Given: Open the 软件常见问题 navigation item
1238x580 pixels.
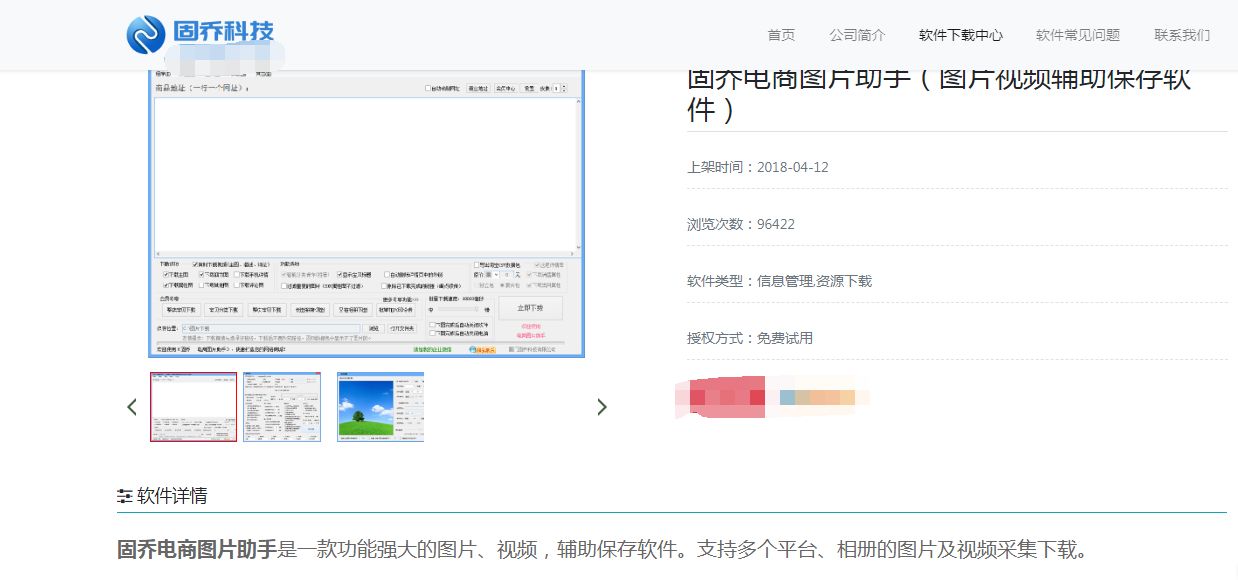Looking at the screenshot, I should [1078, 34].
